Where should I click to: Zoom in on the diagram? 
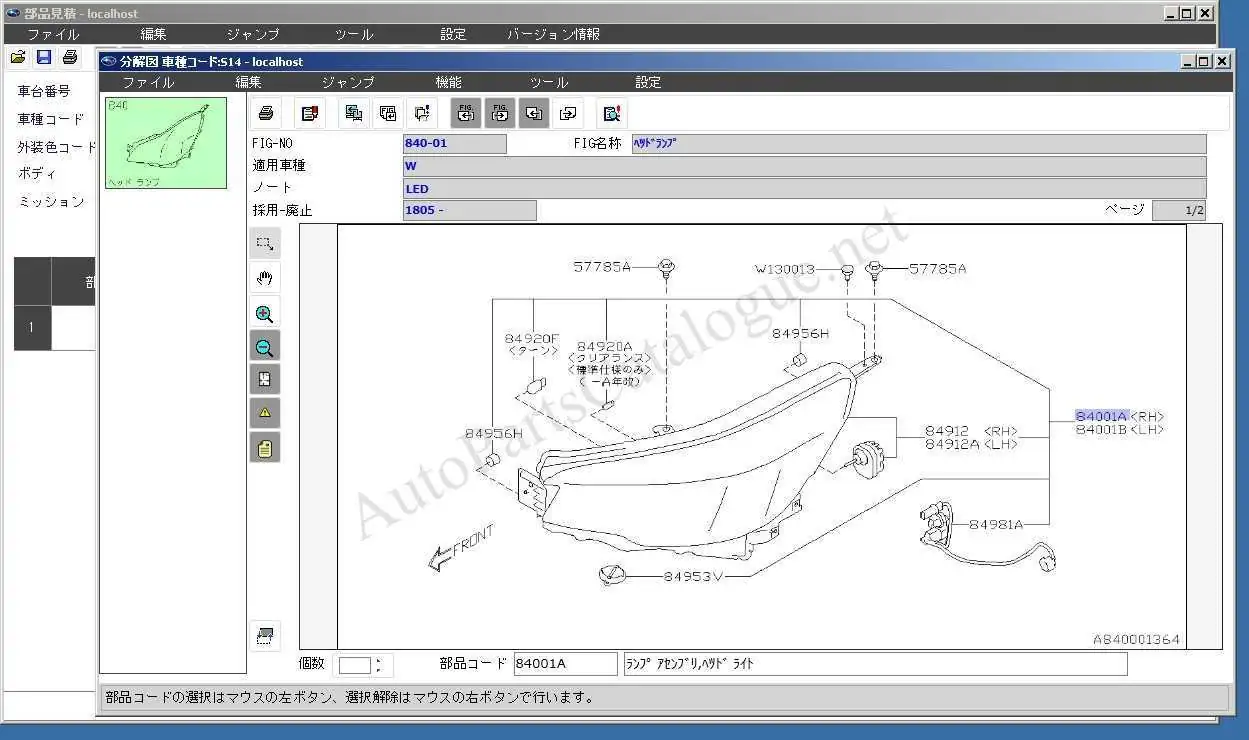coord(265,313)
